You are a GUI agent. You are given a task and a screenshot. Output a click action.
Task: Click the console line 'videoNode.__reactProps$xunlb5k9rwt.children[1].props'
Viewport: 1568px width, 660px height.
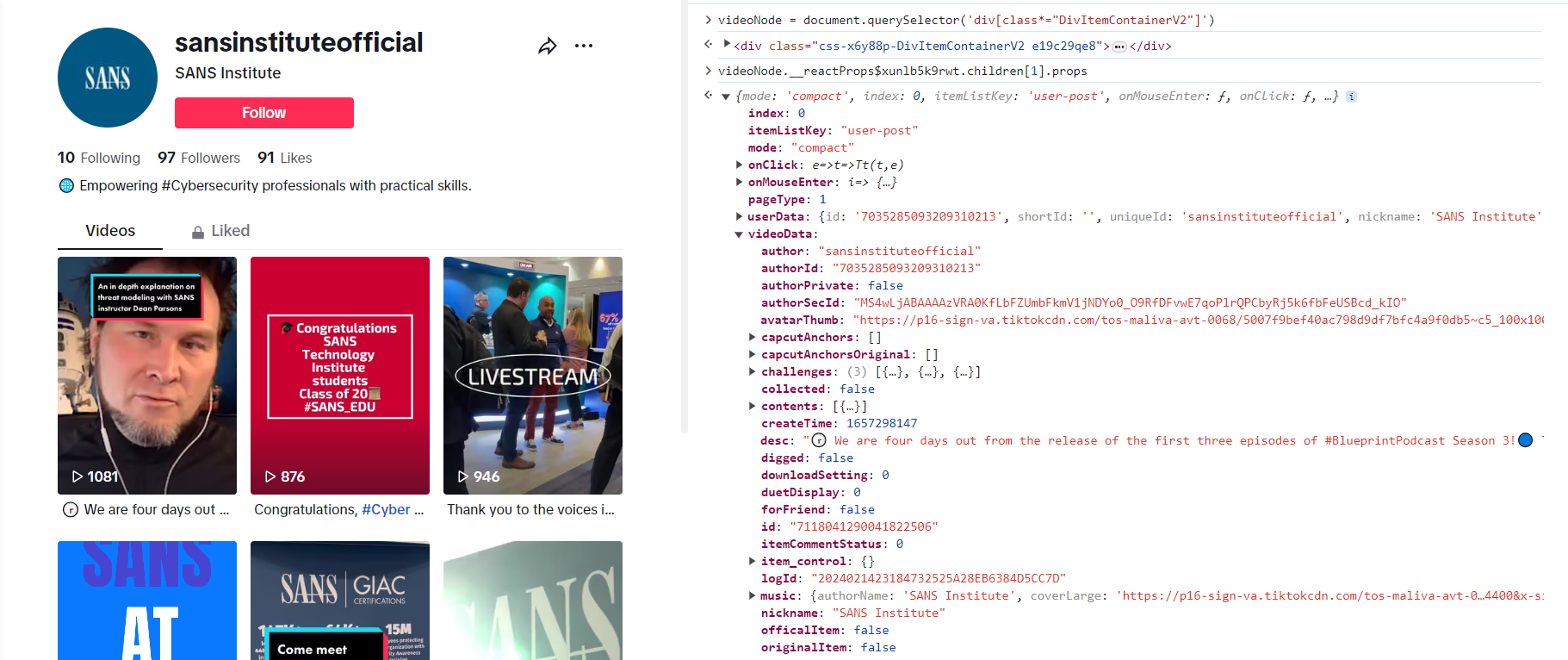click(x=902, y=71)
